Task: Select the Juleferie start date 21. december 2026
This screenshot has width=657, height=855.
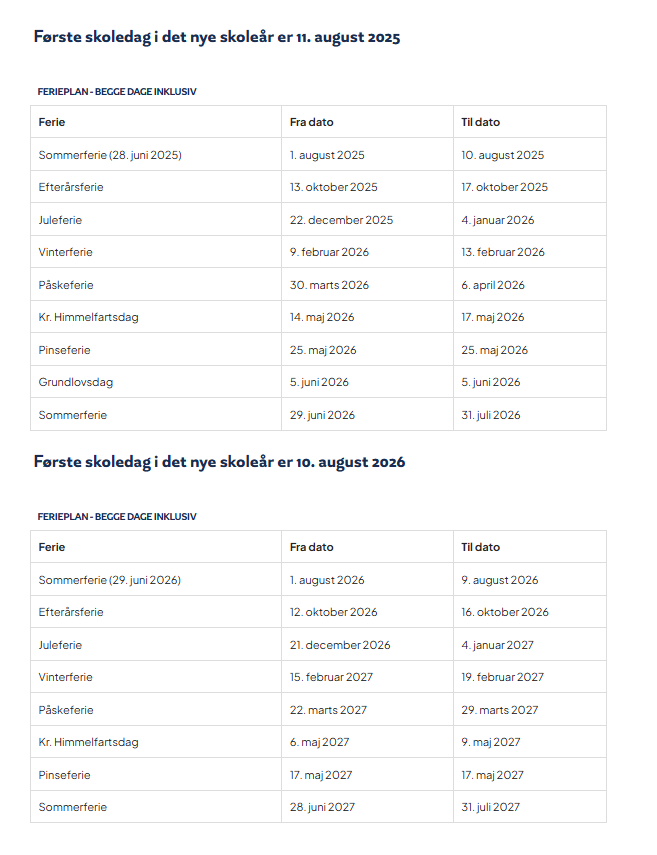Action: coord(340,645)
